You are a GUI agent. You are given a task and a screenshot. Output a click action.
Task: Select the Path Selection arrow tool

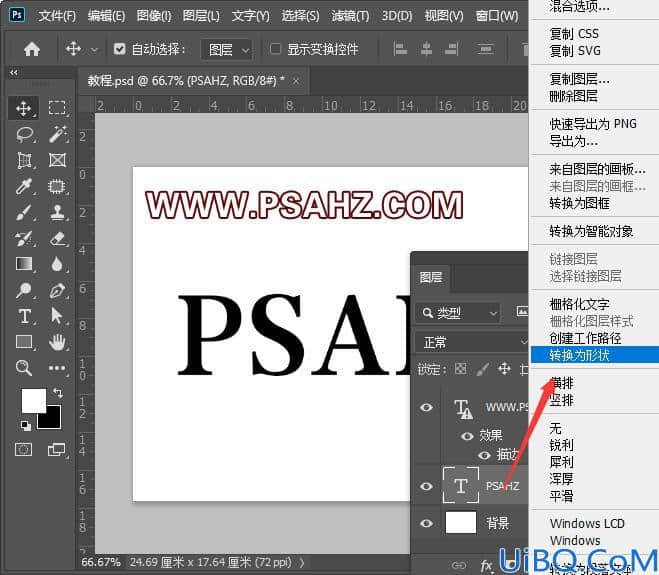(56, 316)
